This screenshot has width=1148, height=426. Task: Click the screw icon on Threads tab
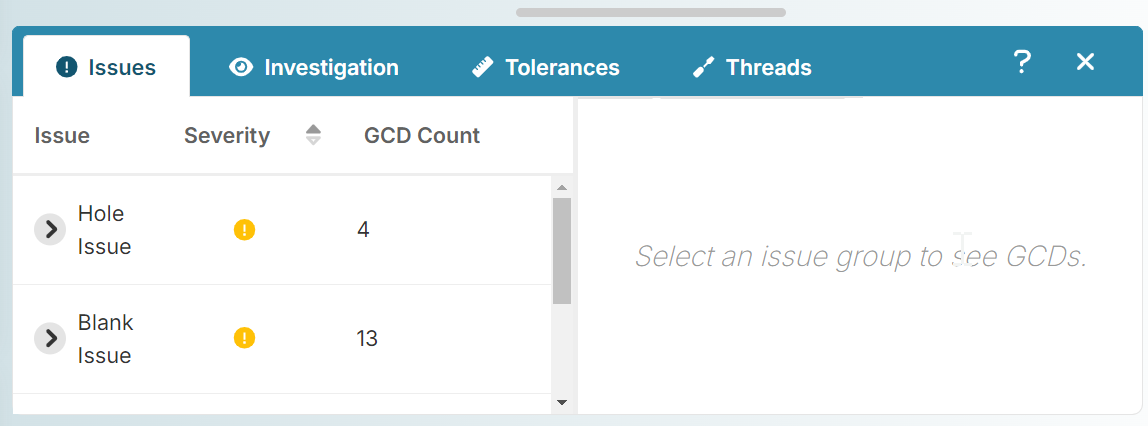point(703,68)
